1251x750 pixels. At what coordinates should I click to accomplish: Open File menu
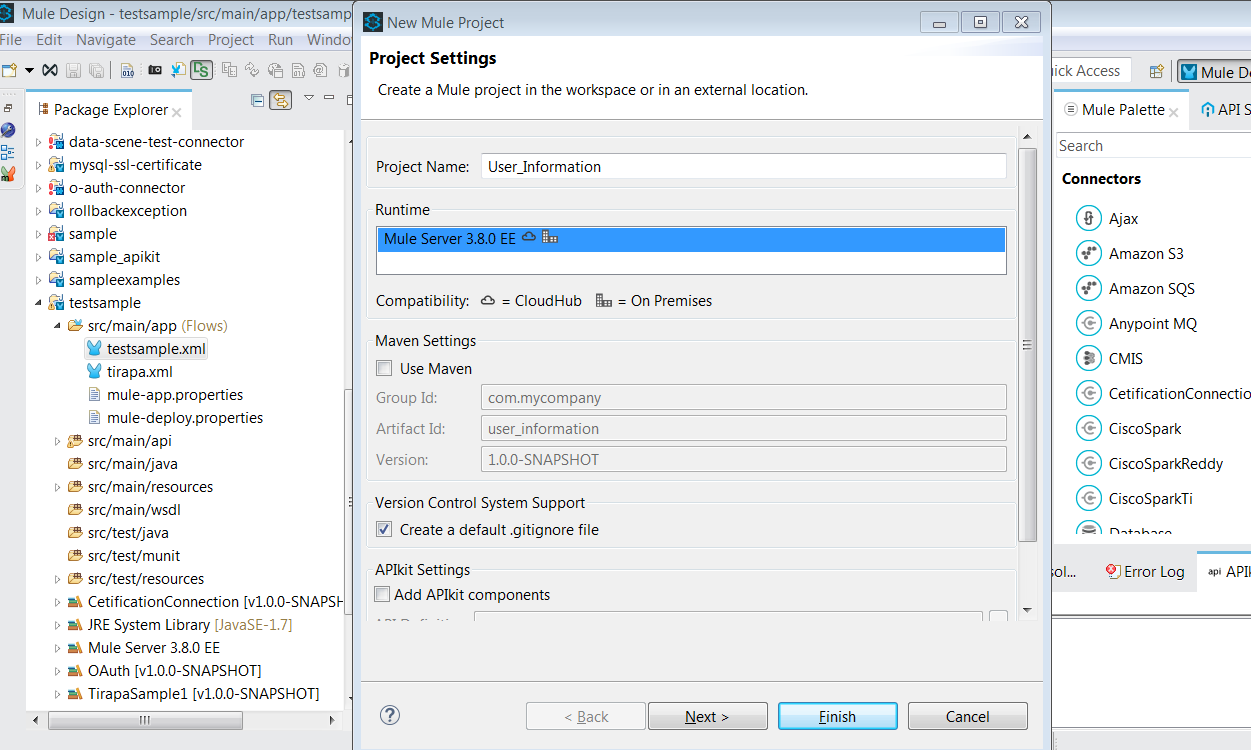[11, 40]
